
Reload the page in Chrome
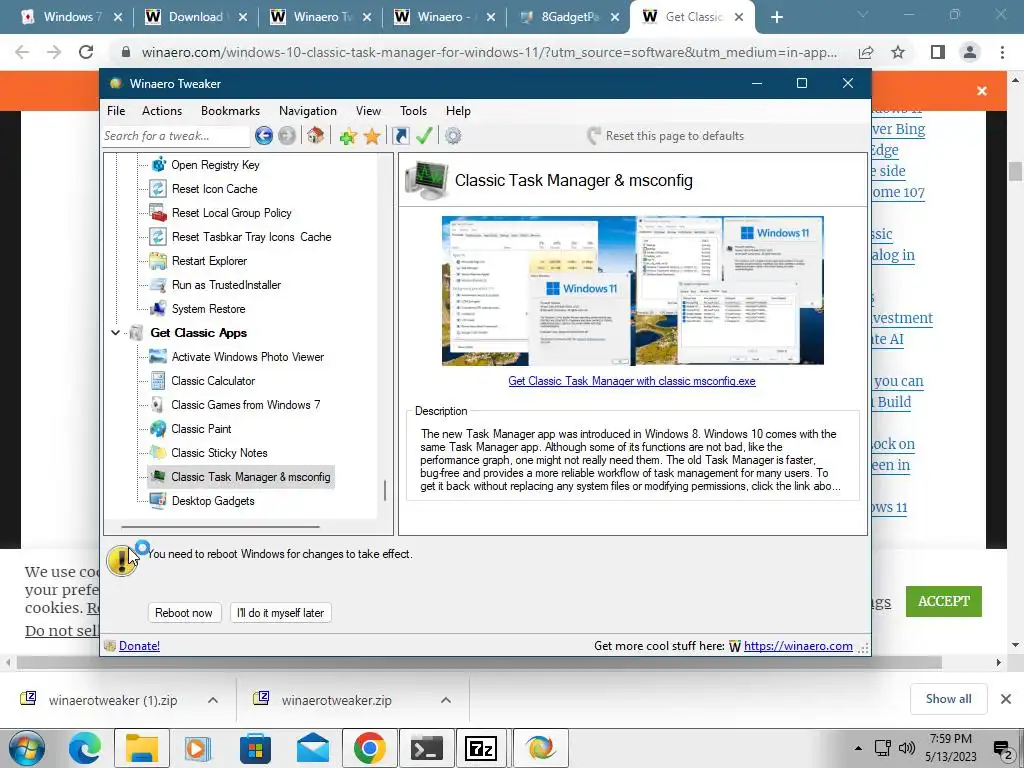point(86,52)
